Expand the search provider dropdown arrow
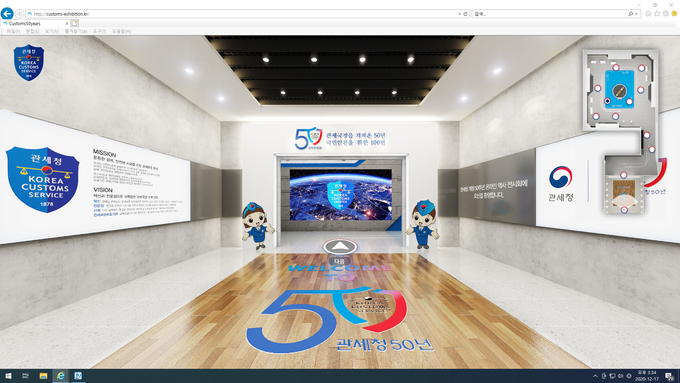Screen dimensions: 680x383 click(636, 14)
